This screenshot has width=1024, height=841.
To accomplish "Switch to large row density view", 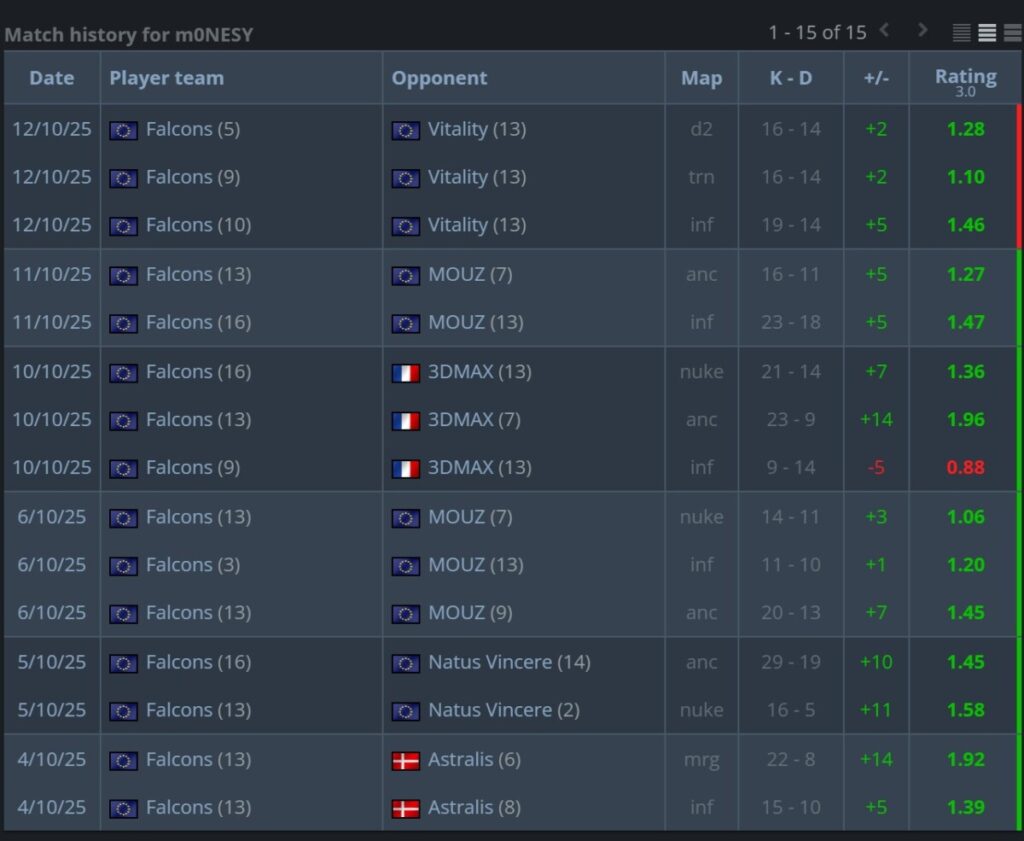I will (x=1012, y=33).
